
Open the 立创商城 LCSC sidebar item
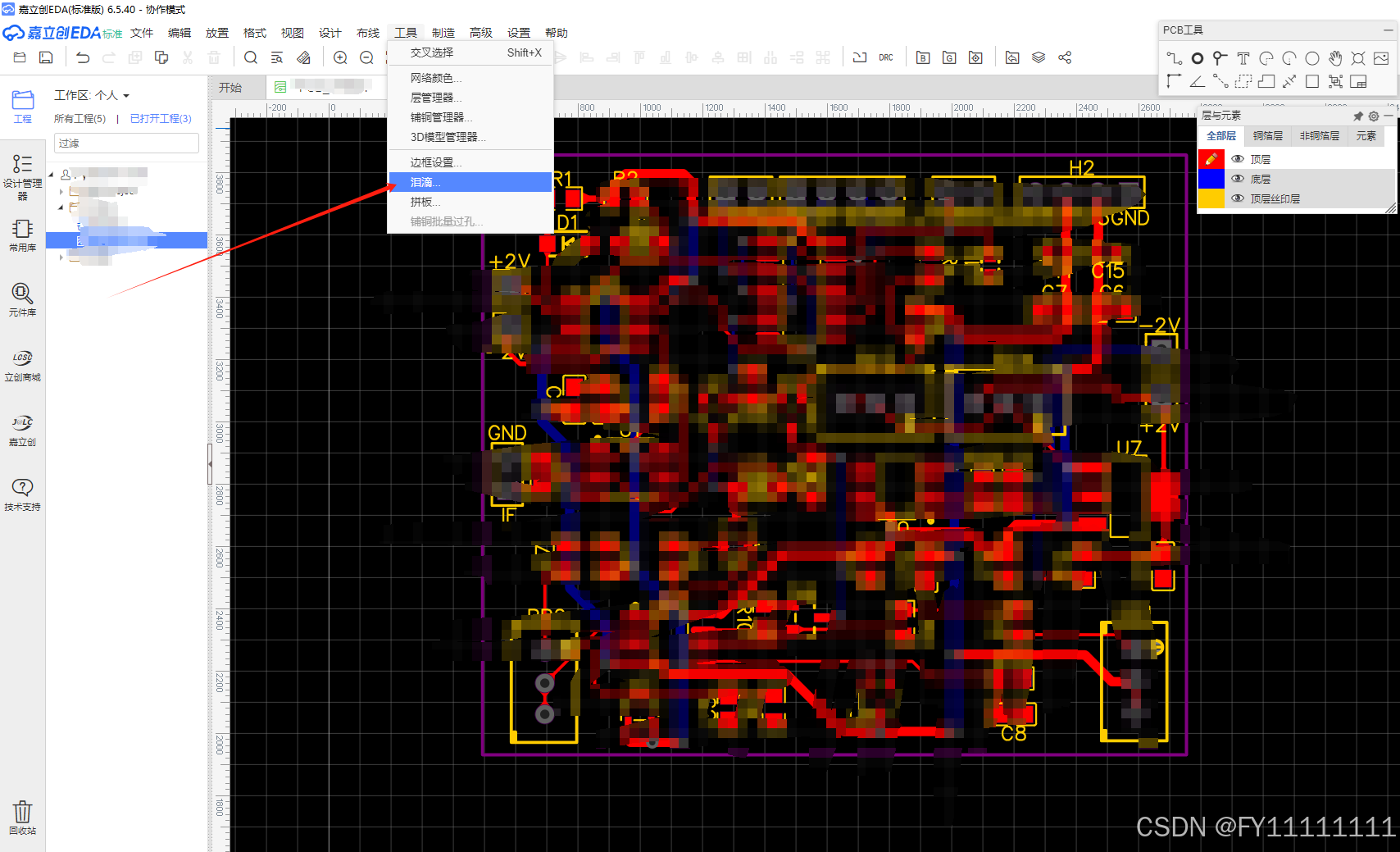(22, 365)
